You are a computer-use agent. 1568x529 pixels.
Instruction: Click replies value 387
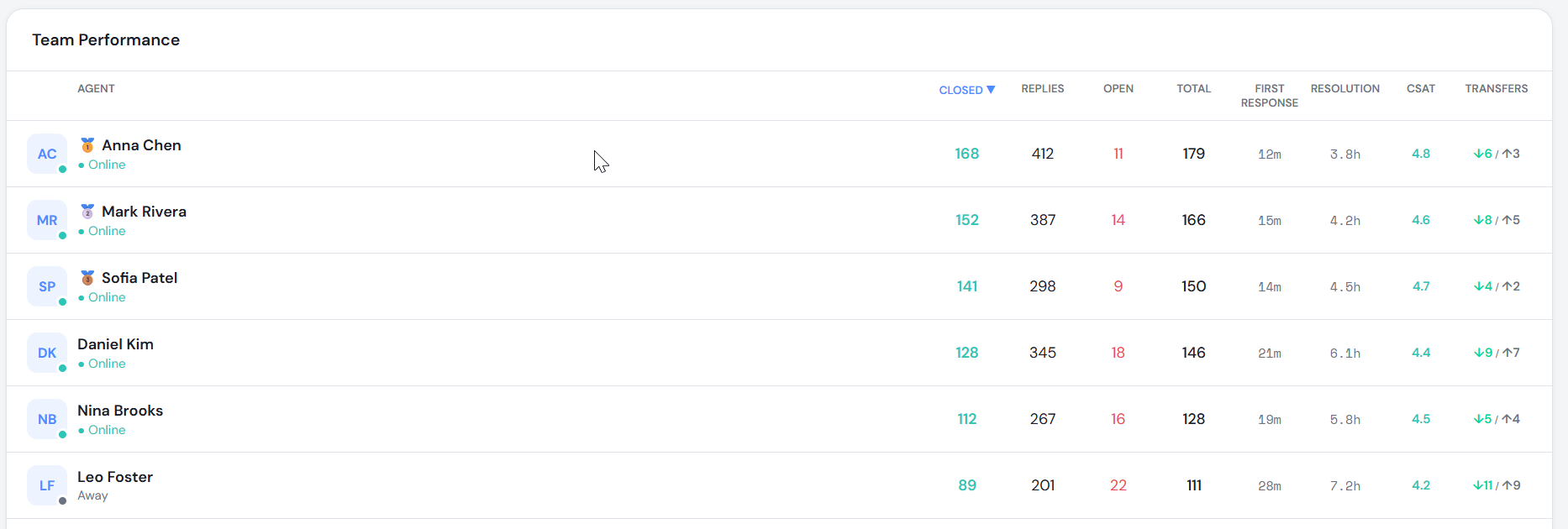click(1043, 220)
